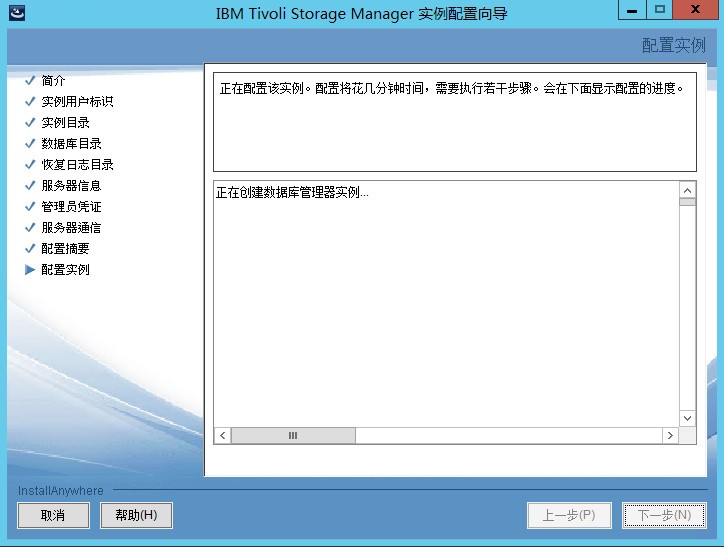Click the checkmark beside 服务器通信
This screenshot has height=547, width=724.
pyautogui.click(x=30, y=227)
